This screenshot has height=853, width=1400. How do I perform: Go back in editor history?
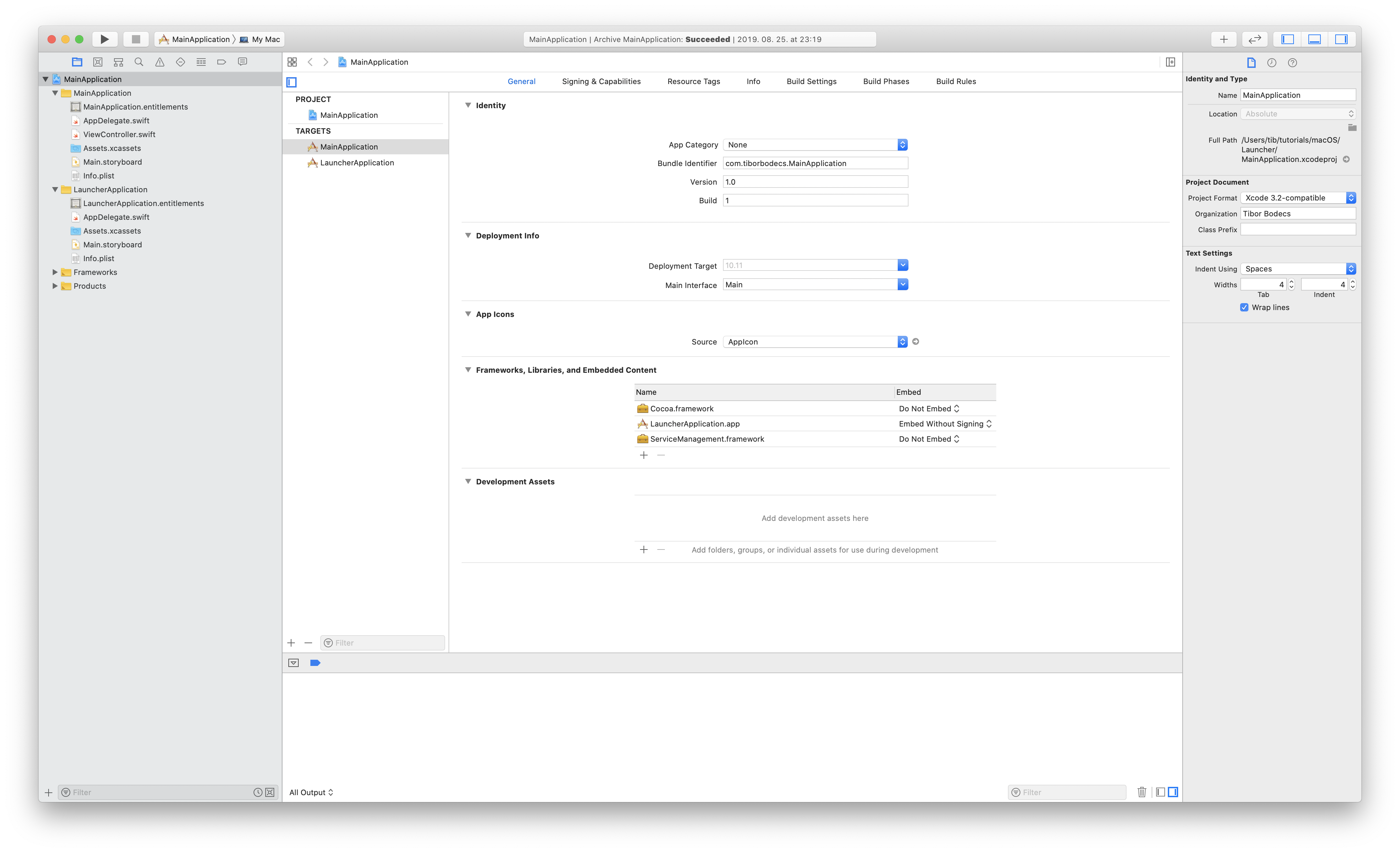click(310, 62)
